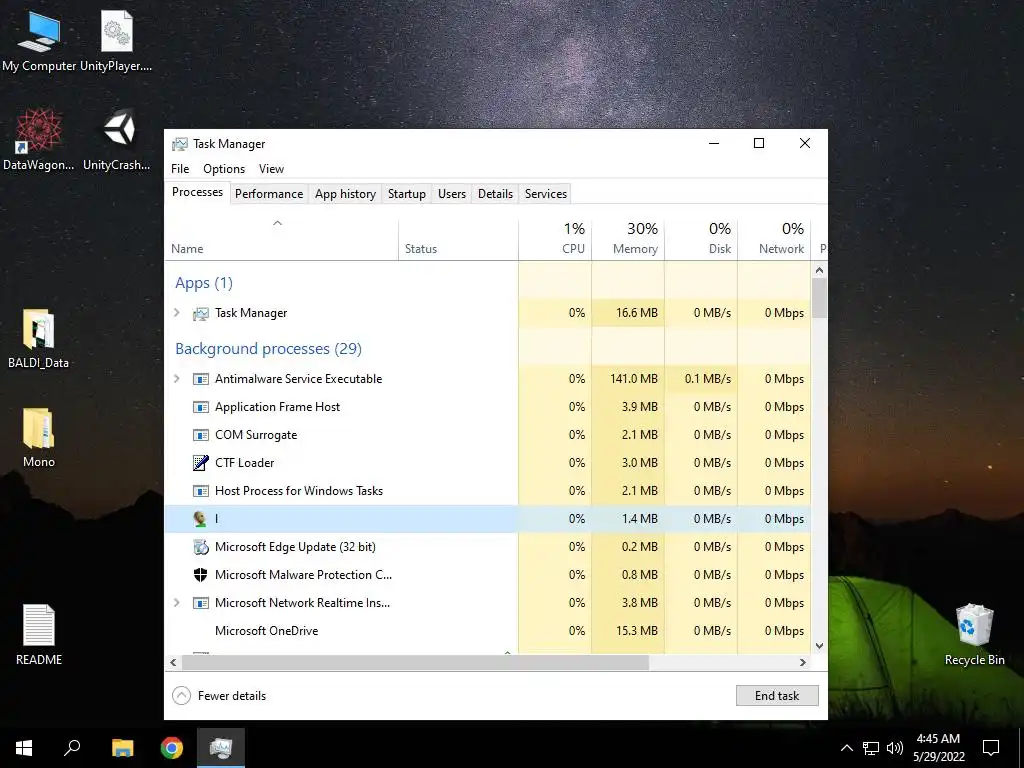Click Task Manager title bar icon
Viewport: 1024px width, 768px height.
(x=180, y=144)
